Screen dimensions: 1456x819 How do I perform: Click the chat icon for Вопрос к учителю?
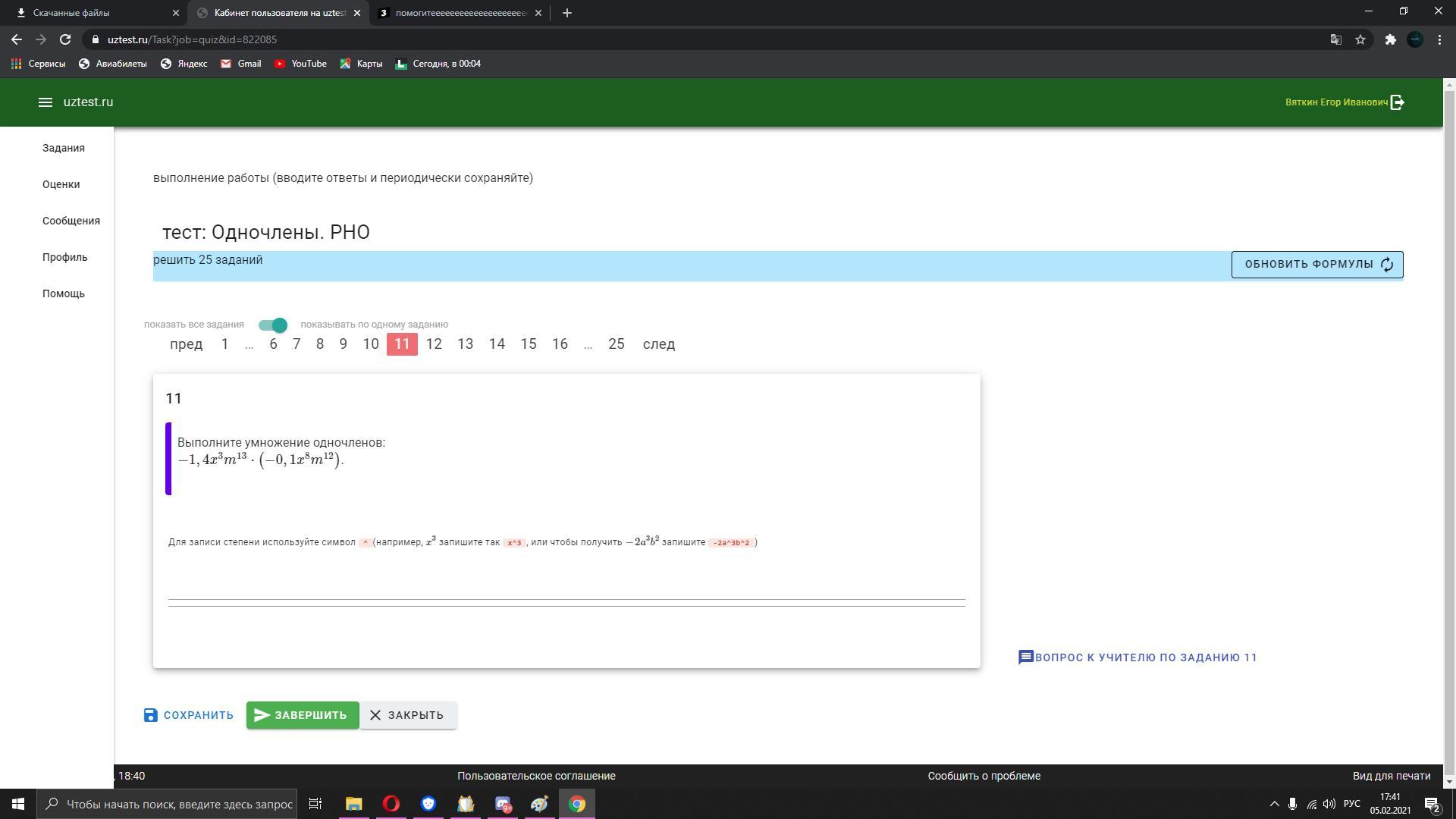pos(1025,657)
